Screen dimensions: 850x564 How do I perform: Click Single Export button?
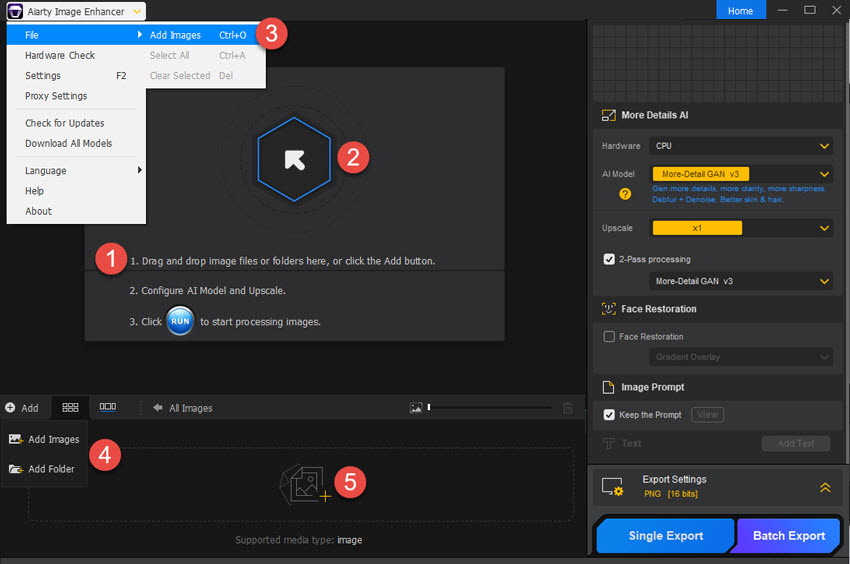pyautogui.click(x=665, y=536)
